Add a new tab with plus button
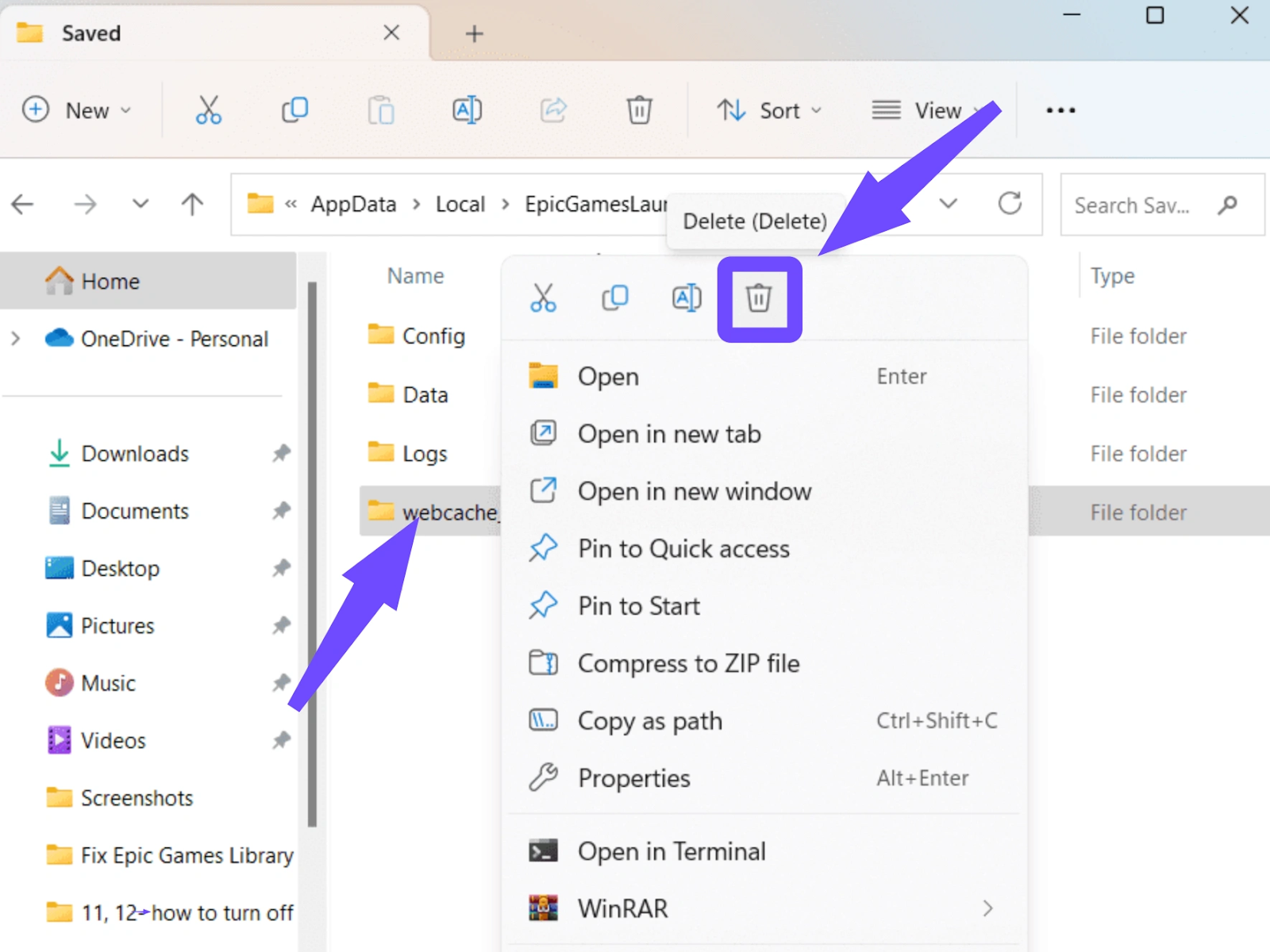This screenshot has width=1270, height=952. coord(474,33)
